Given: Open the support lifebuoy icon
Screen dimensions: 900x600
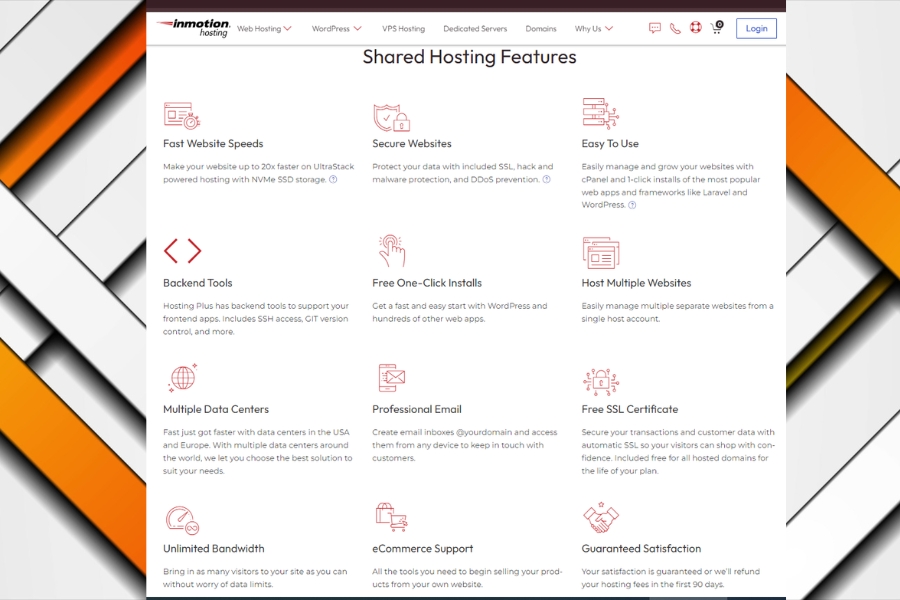Looking at the screenshot, I should [x=696, y=28].
